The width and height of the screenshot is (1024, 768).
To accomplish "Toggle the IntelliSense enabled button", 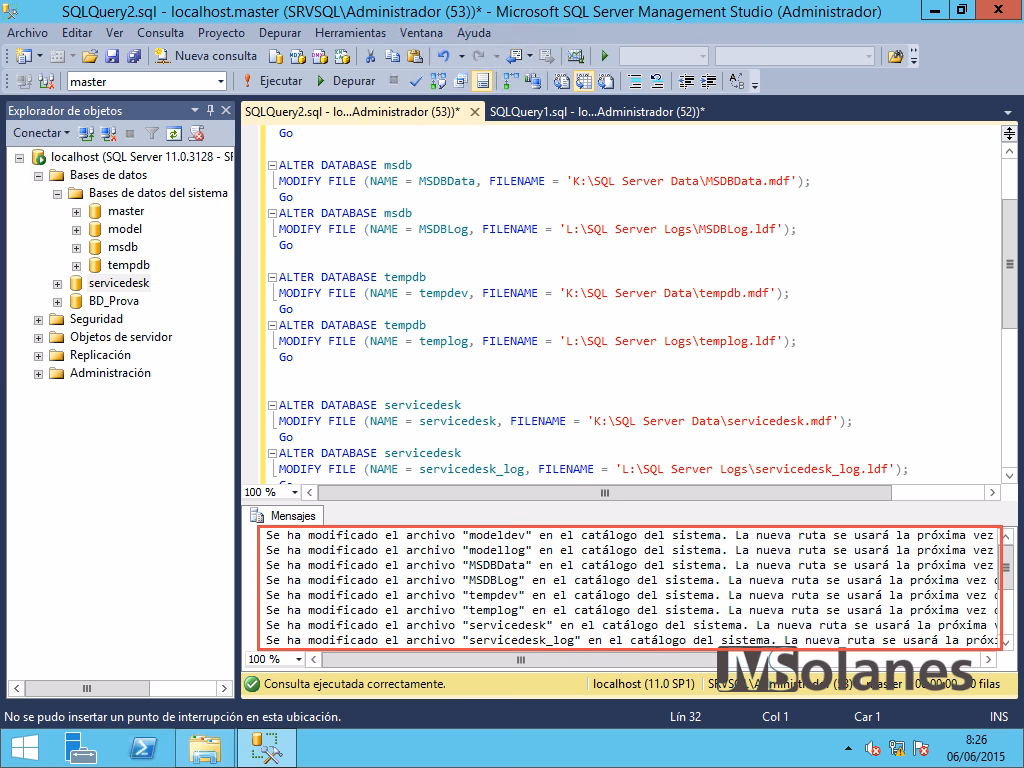I will [483, 82].
